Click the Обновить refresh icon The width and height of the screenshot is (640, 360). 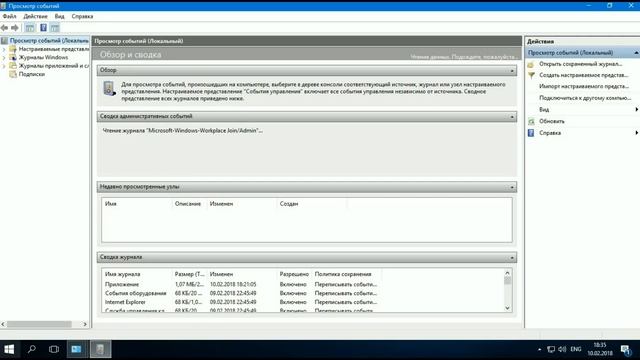tap(531, 121)
